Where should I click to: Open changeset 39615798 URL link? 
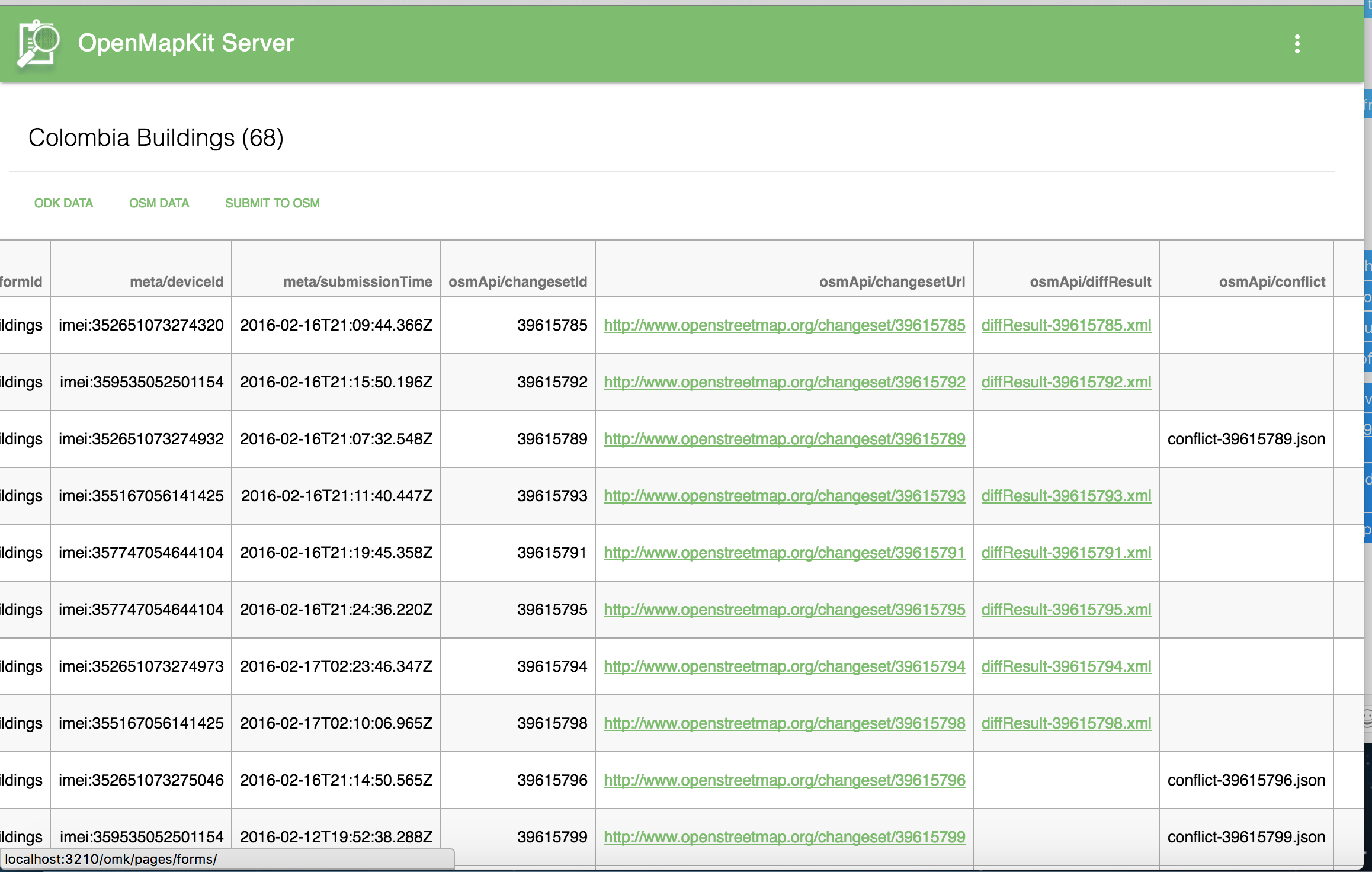[784, 723]
